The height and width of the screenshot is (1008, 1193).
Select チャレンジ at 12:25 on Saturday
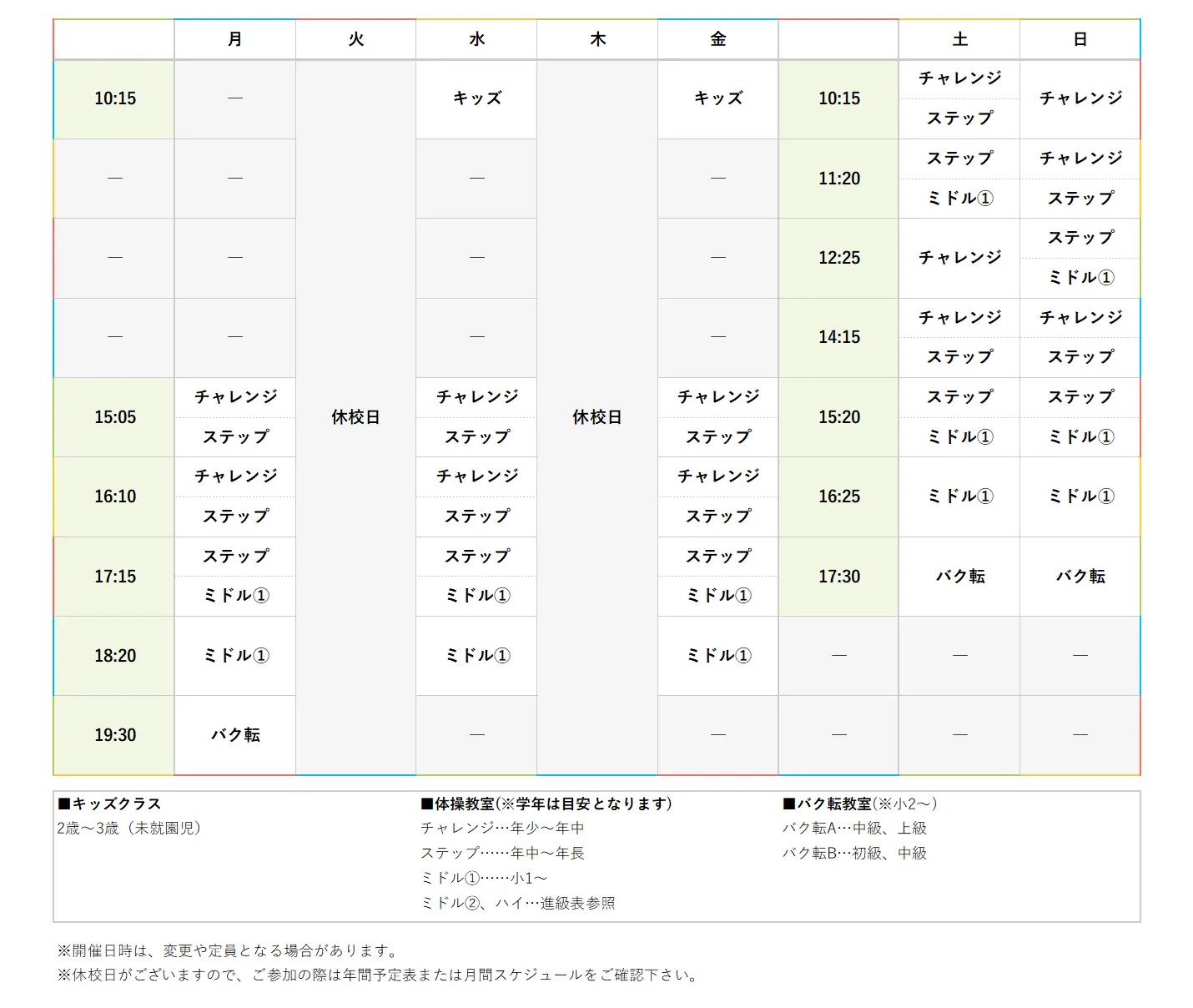(x=959, y=258)
